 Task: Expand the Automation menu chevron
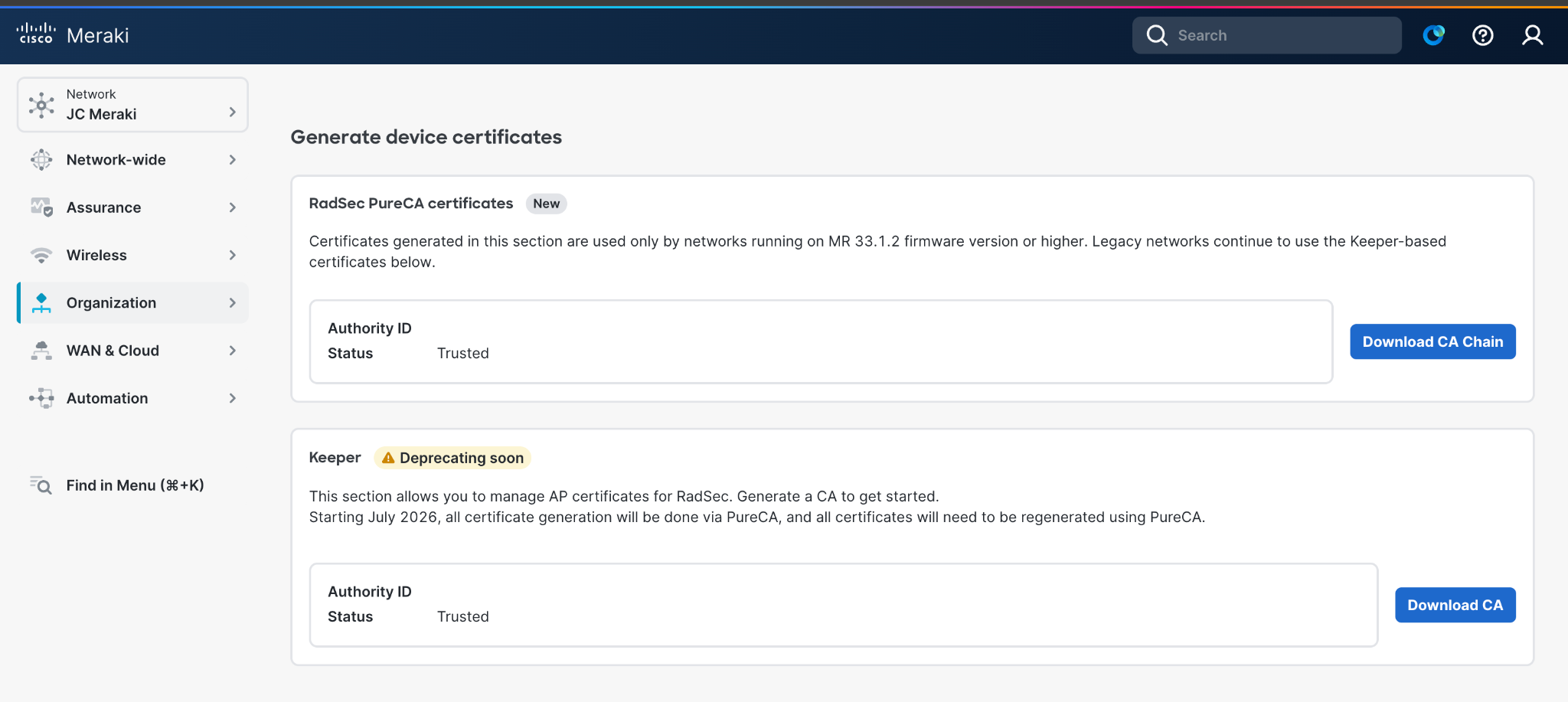[x=233, y=398]
